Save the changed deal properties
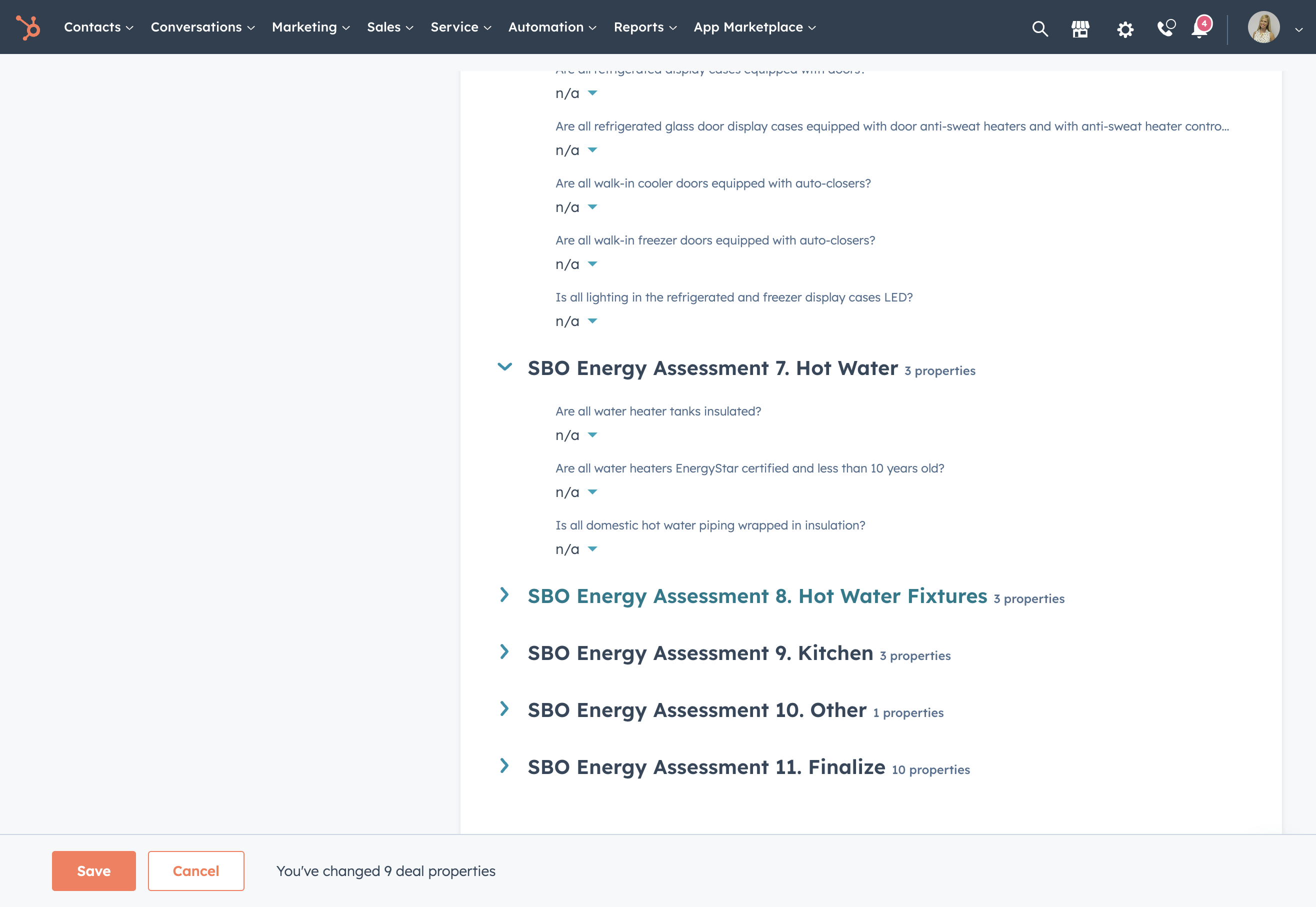 pyautogui.click(x=94, y=870)
